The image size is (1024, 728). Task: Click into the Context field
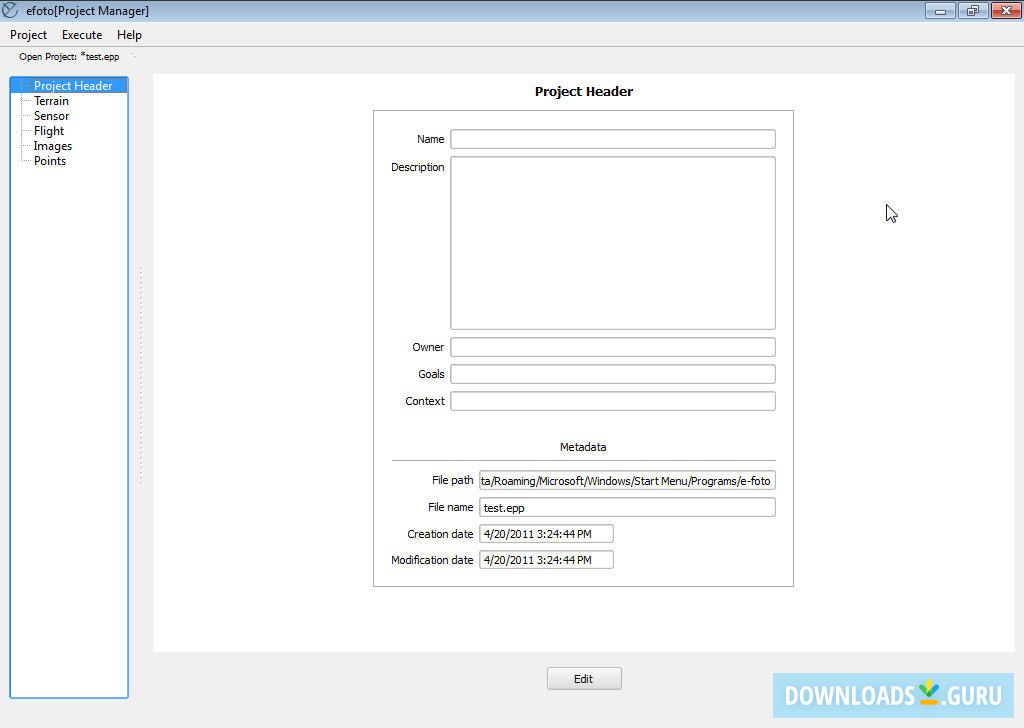(613, 401)
